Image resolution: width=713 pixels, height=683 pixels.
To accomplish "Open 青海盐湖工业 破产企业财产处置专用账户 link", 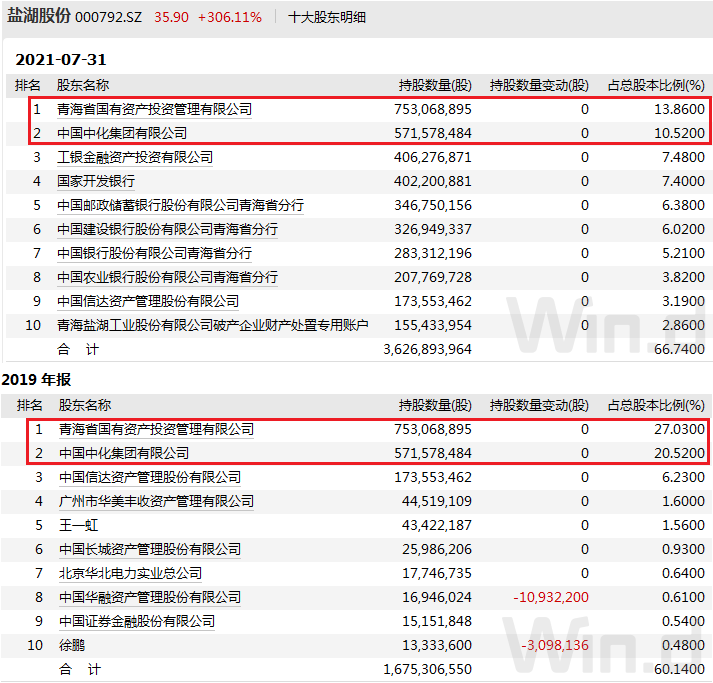I will click(x=213, y=325).
